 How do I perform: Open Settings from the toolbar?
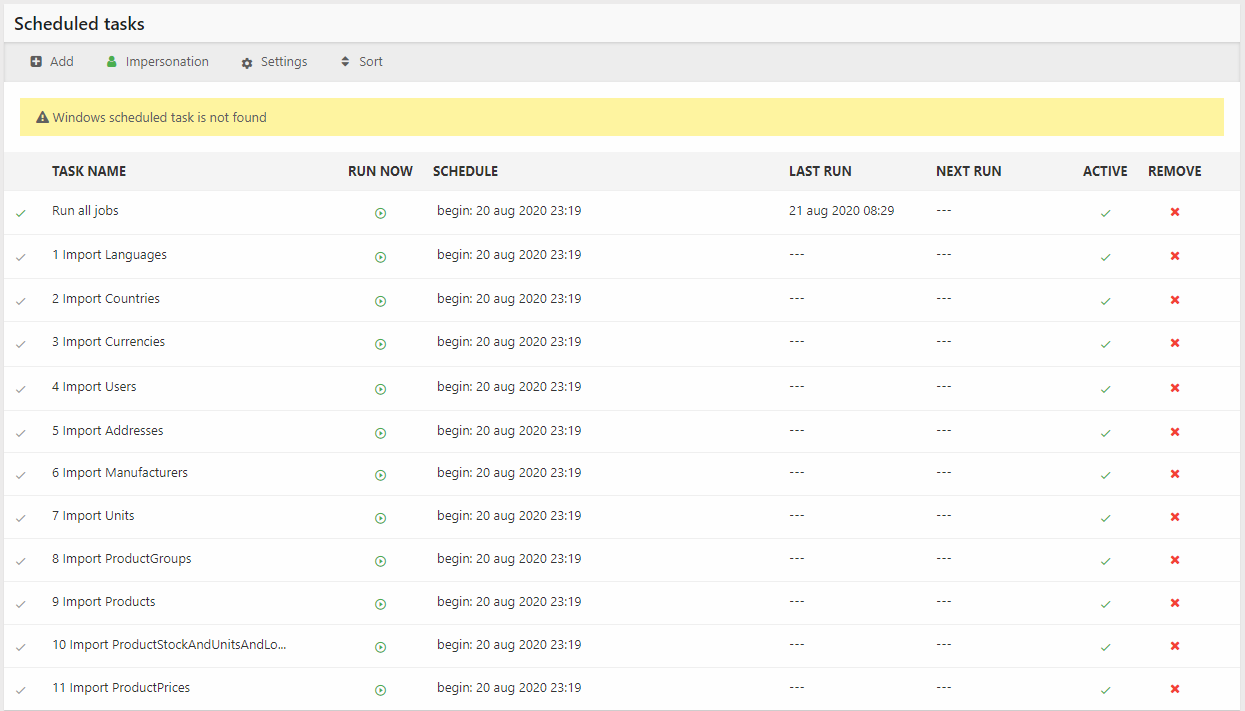pos(274,62)
